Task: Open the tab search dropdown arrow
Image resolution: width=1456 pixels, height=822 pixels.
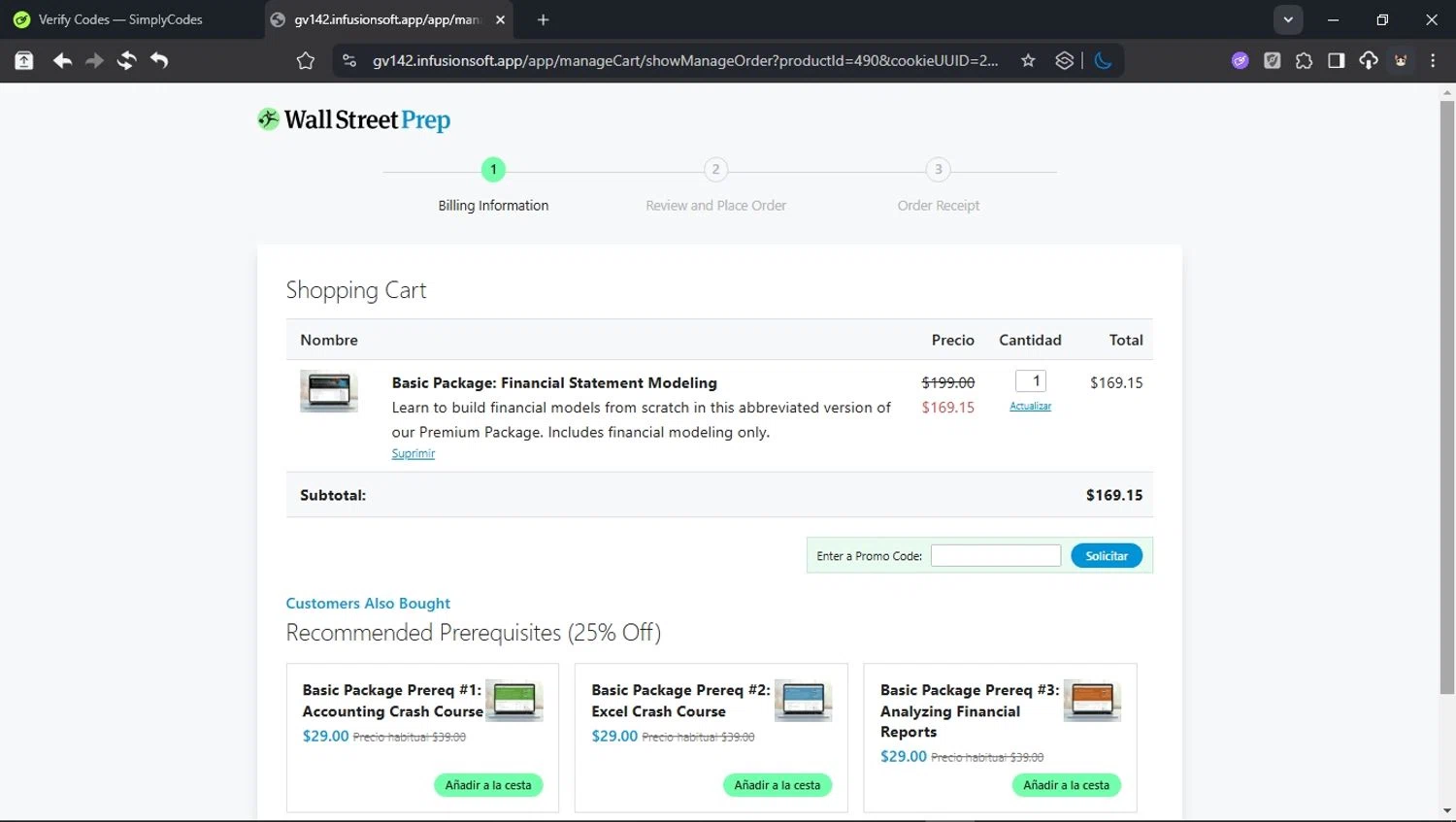Action: [1288, 19]
